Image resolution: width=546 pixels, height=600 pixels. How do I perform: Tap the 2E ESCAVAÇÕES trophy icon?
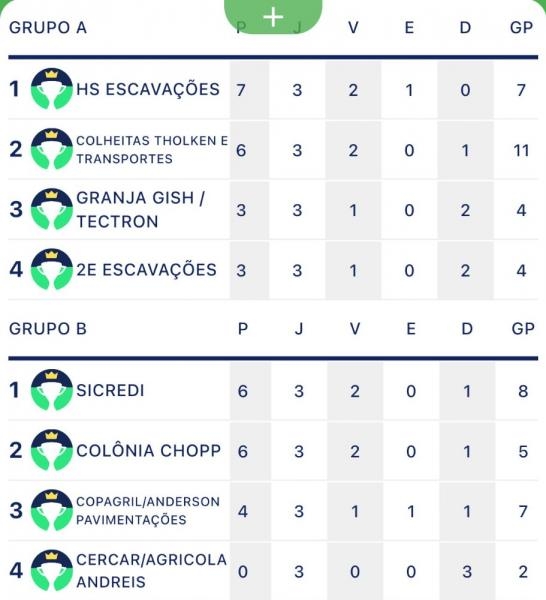[x=52, y=269]
